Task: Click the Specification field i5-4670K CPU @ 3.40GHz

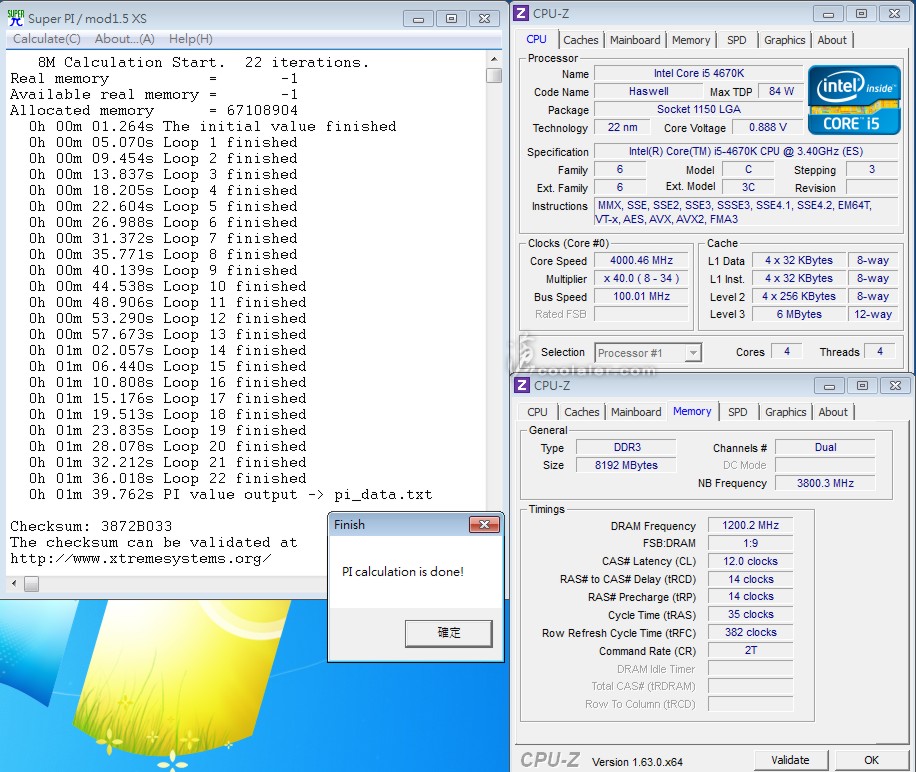Action: [x=746, y=151]
